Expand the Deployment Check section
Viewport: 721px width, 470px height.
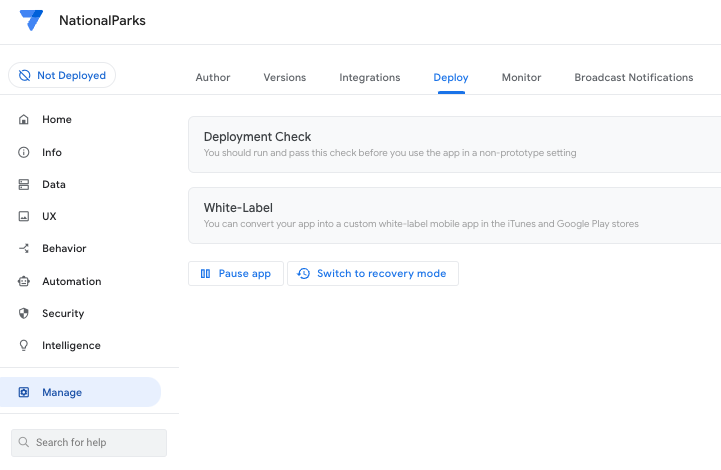click(x=454, y=144)
